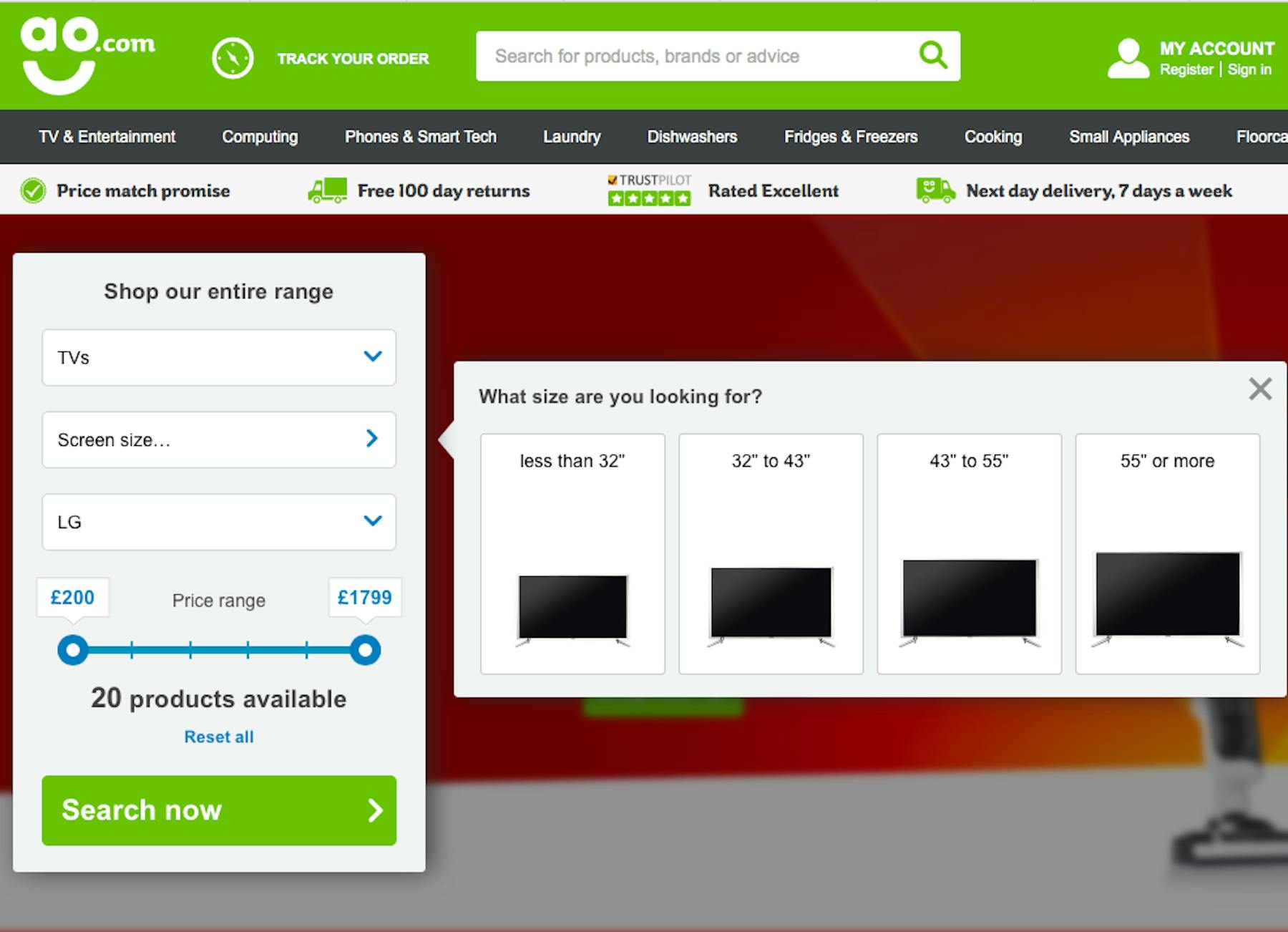The height and width of the screenshot is (932, 1288).
Task: Click the Price match promise checkmark icon
Action: [x=33, y=190]
